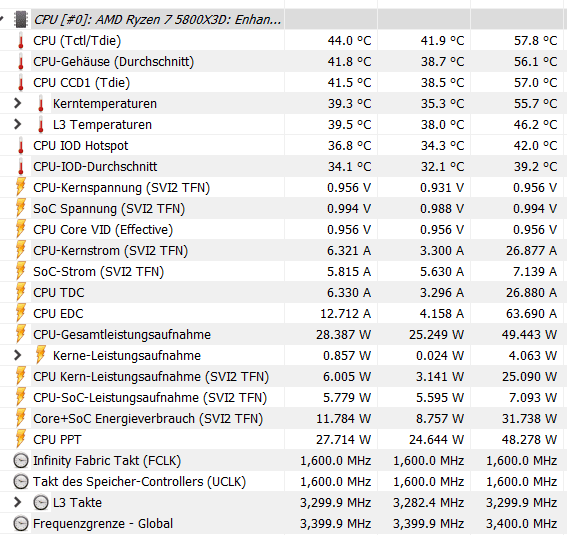Click thermometer icon beside CPU (Tctl/Tdie)
The height and width of the screenshot is (535, 567).
pyautogui.click(x=21, y=40)
